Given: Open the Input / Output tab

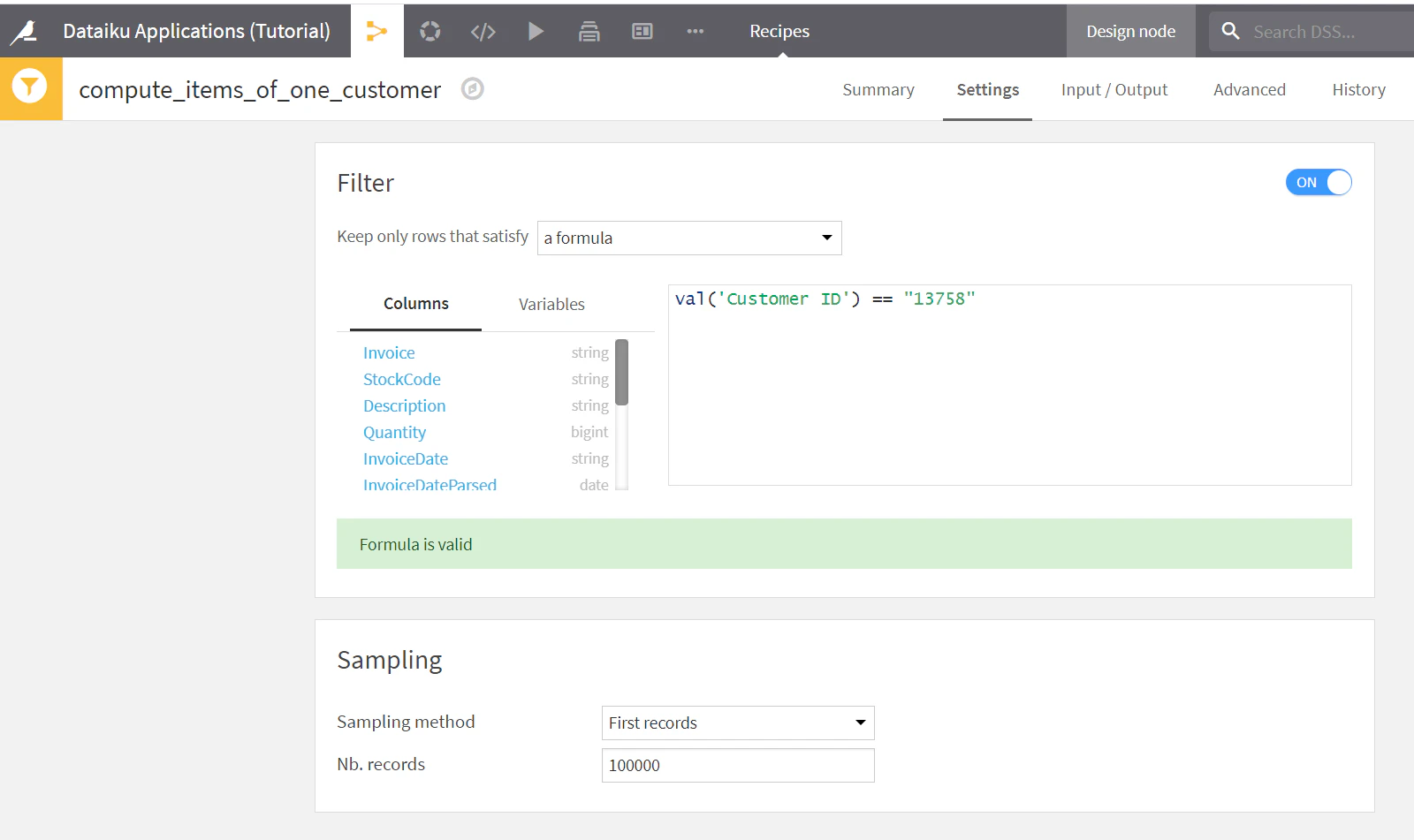Looking at the screenshot, I should (x=1114, y=89).
